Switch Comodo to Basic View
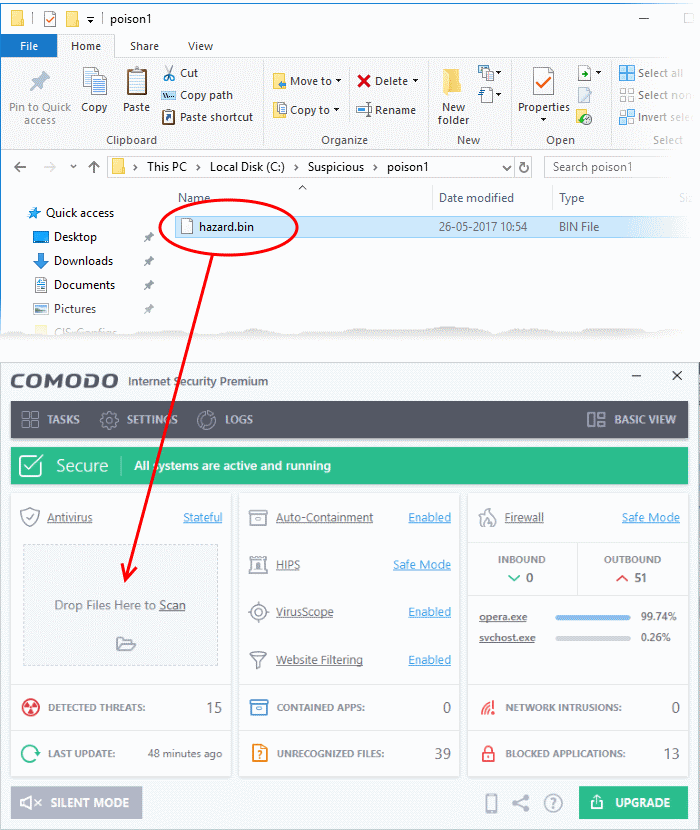 pos(631,420)
